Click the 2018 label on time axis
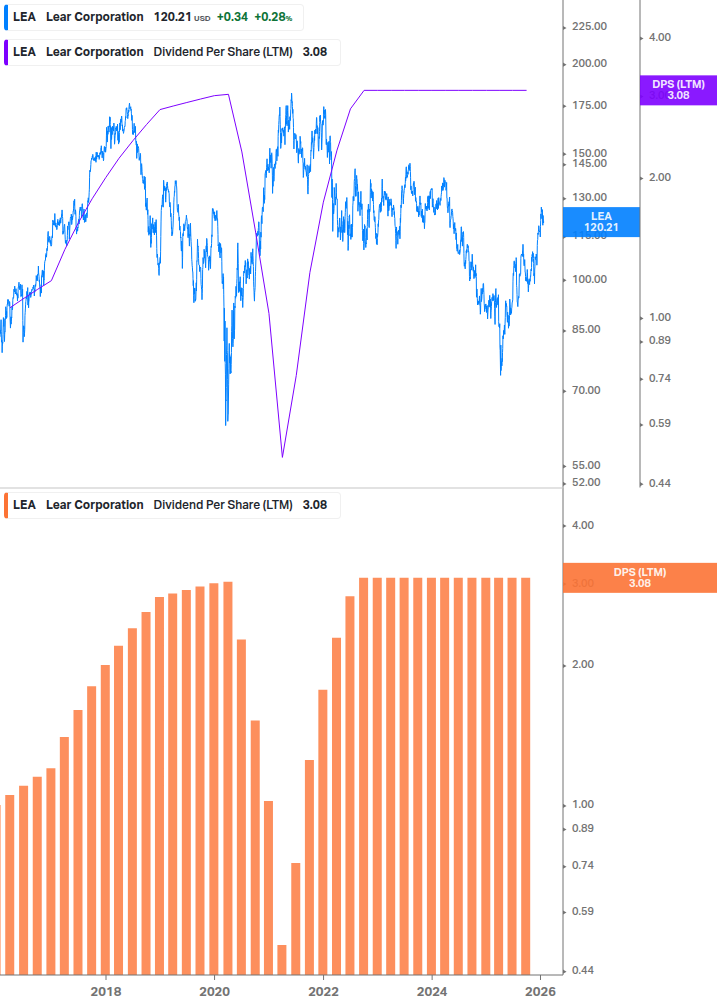This screenshot has height=1005, width=717. 106,992
